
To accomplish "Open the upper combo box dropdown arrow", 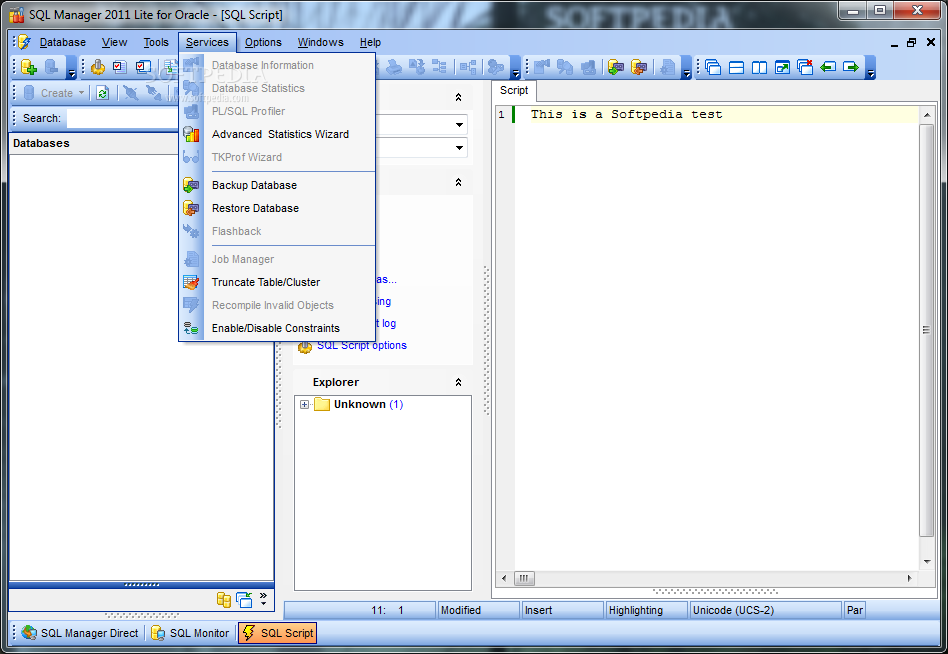I will (459, 125).
